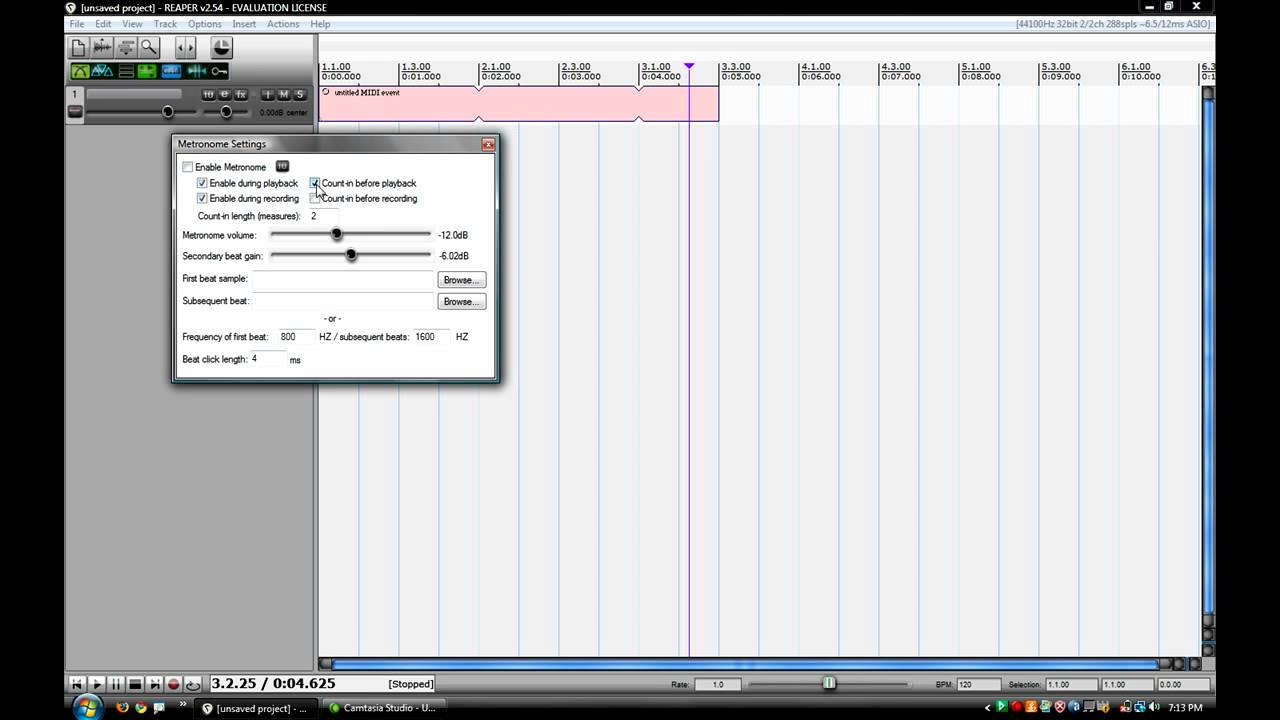Click the playback Rate slider handle
1280x720 pixels.
[829, 684]
